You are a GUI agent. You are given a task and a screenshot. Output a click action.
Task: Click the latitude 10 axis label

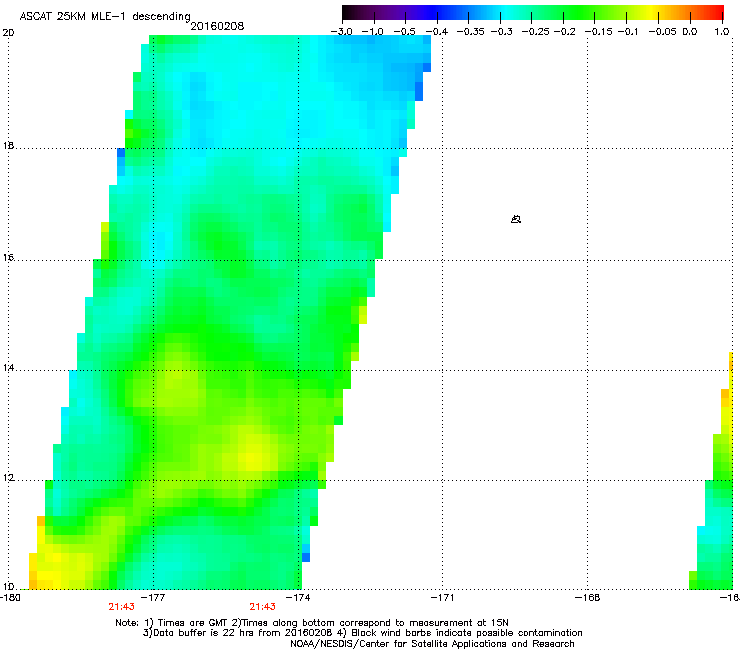pos(8,587)
